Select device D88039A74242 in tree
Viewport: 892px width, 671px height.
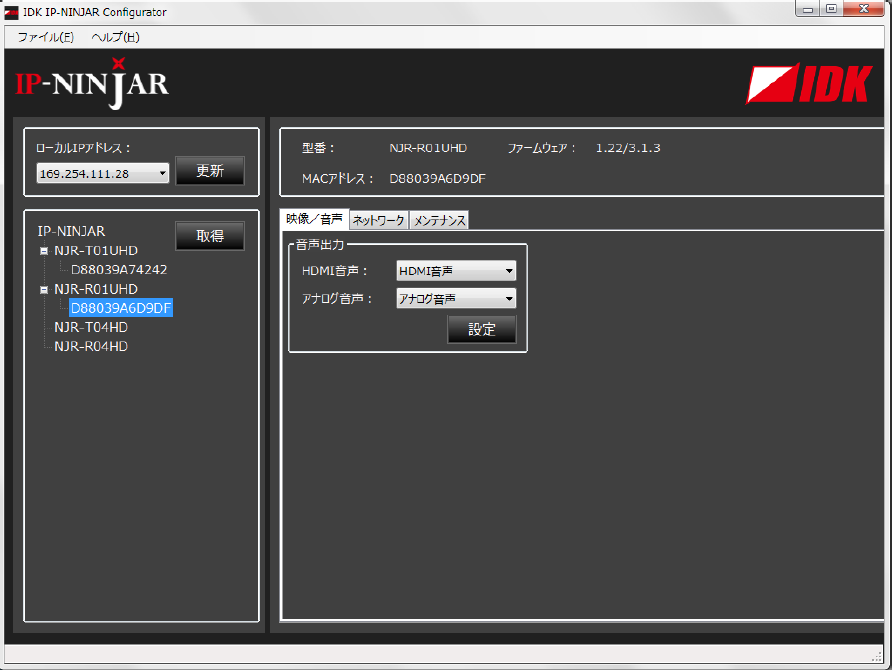pyautogui.click(x=119, y=270)
